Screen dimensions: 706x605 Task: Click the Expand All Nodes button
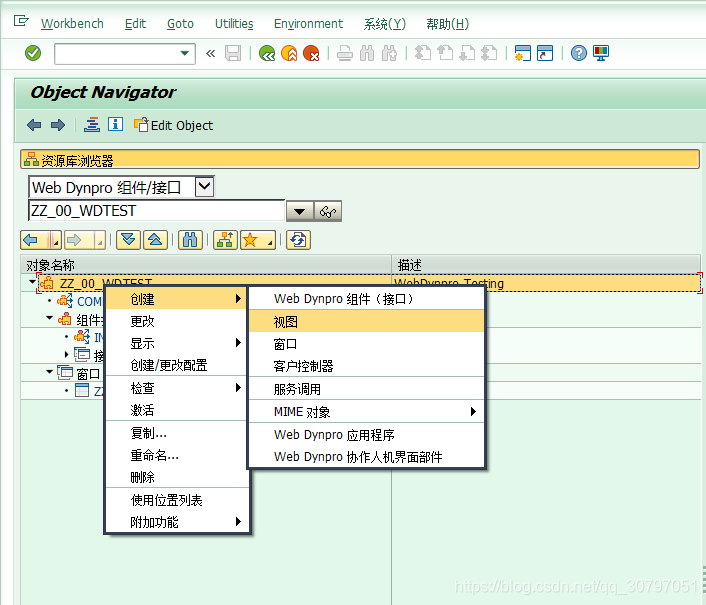[128, 240]
